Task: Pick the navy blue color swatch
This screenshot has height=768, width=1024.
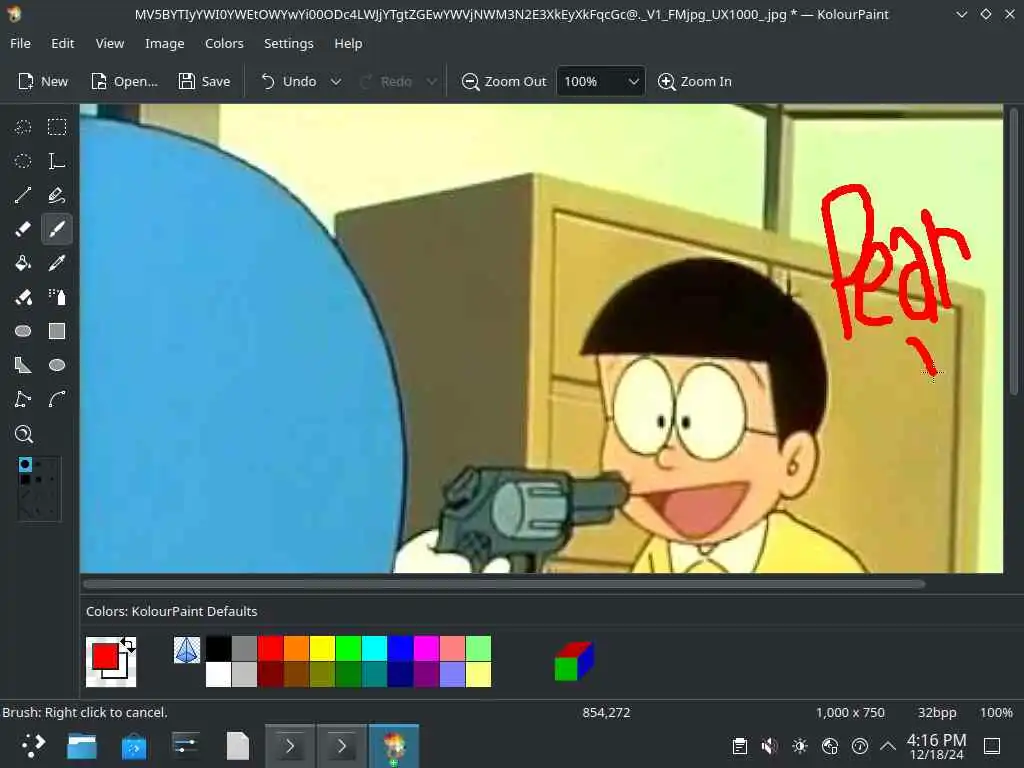Action: [x=400, y=675]
